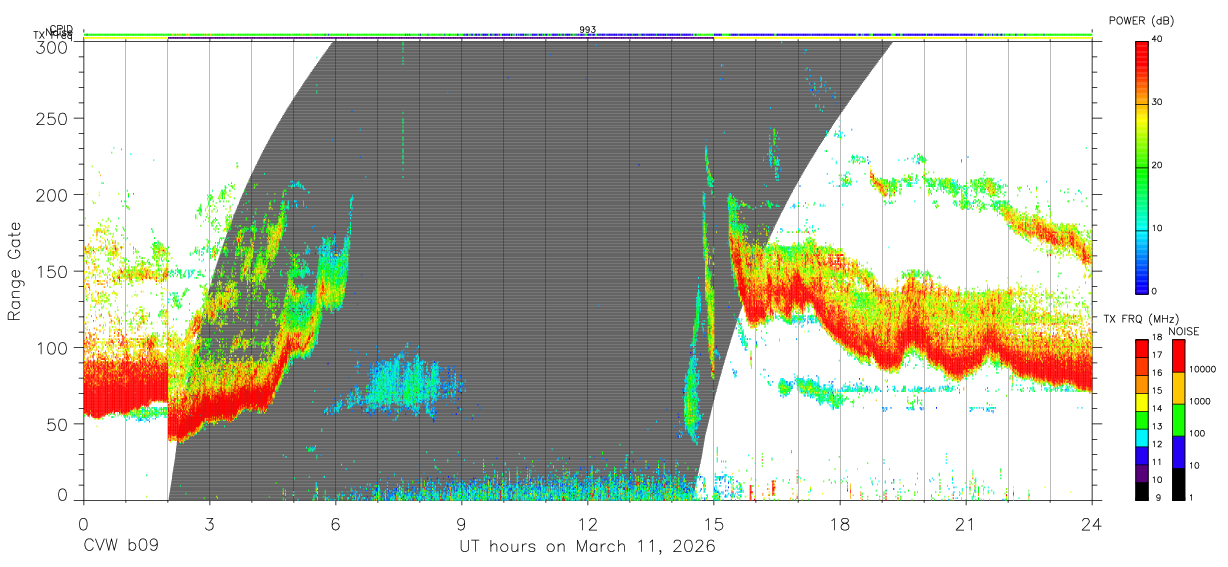Screen dimensions: 1228x567
Task: Pick the blue NOISE swatch between 10 and 100
Action: 1178,451
